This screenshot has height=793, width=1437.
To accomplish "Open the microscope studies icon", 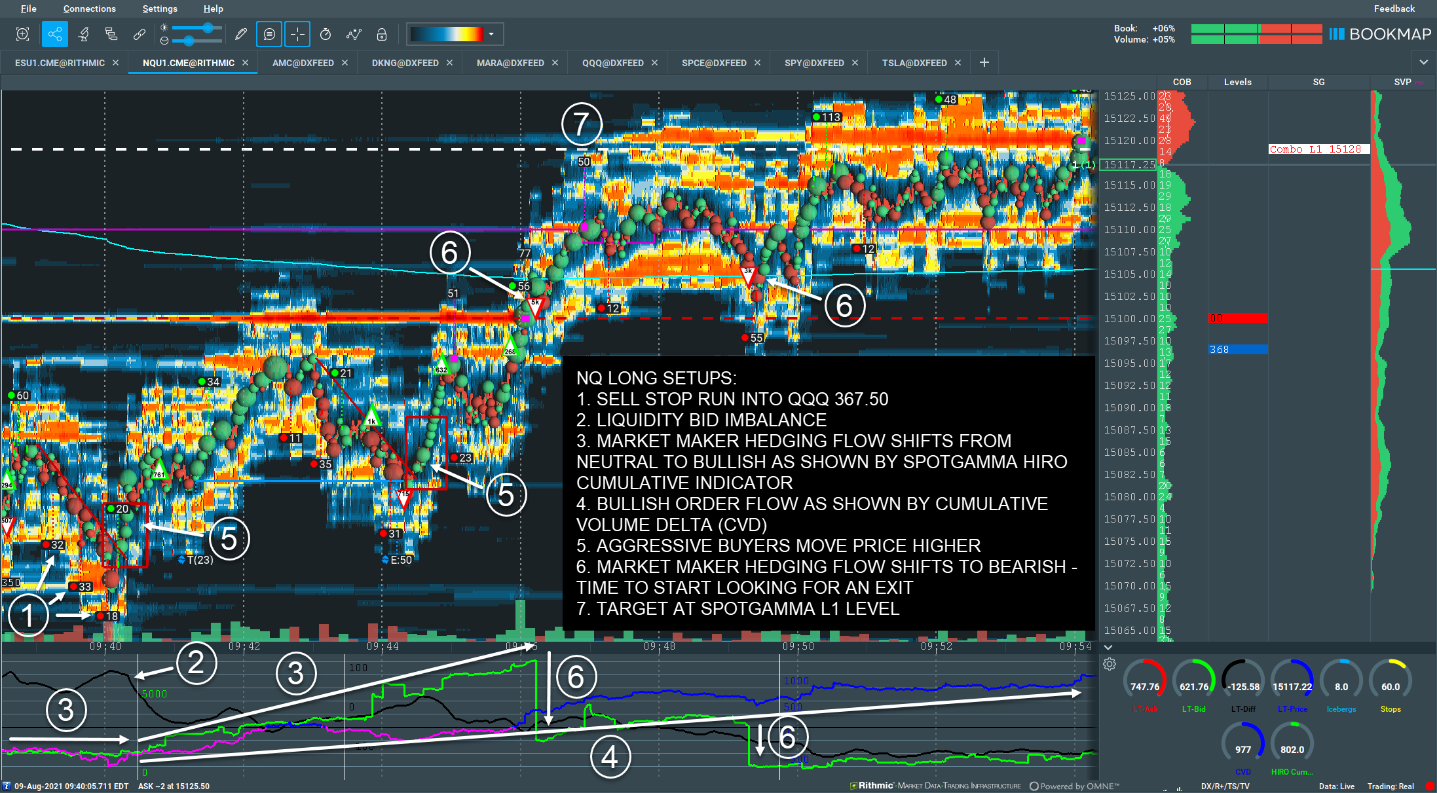I will (85, 34).
